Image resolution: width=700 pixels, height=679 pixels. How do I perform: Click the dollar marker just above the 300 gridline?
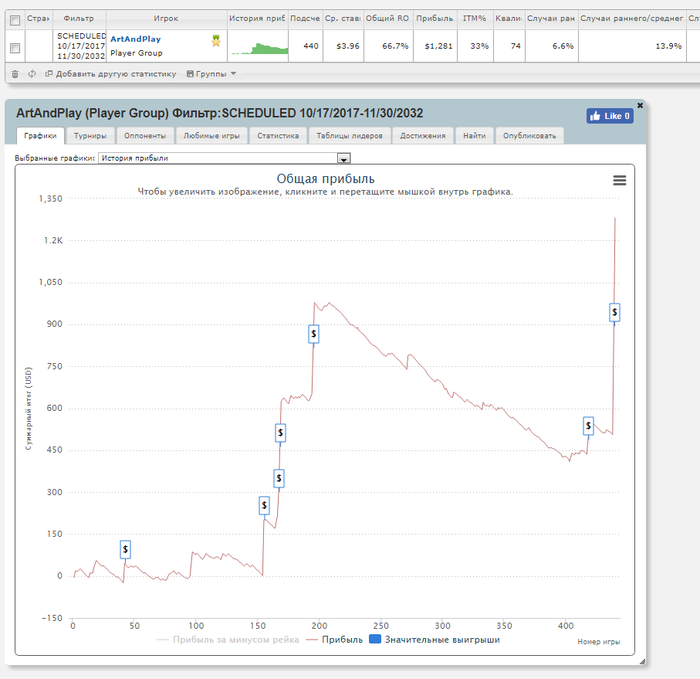coord(279,479)
